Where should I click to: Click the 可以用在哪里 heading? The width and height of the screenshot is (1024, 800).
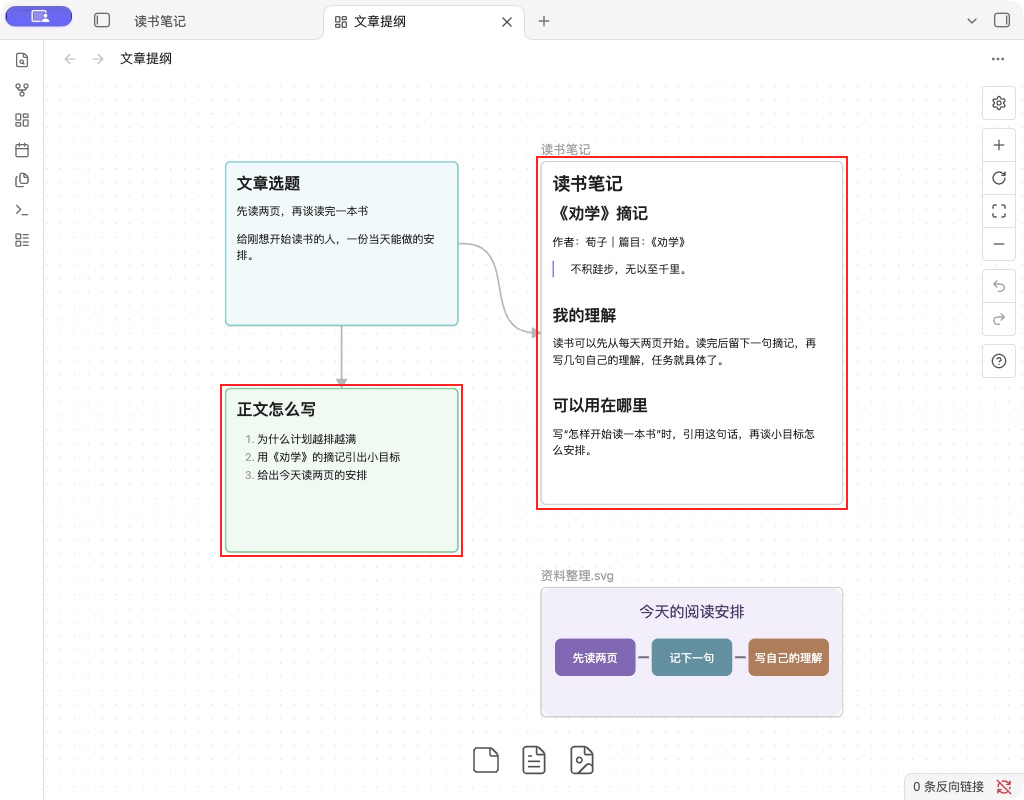pos(600,406)
